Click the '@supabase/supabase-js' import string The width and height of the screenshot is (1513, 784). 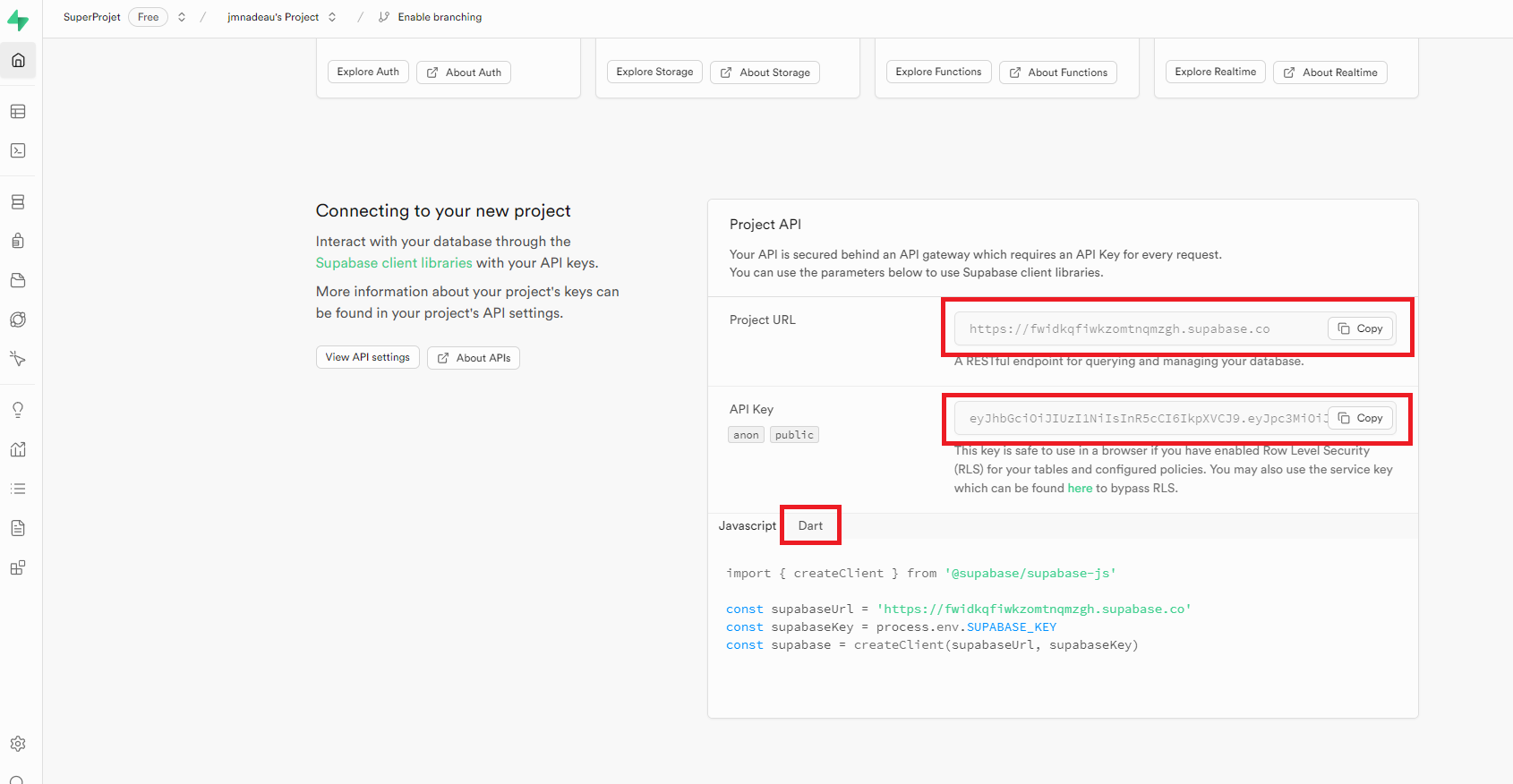click(1030, 573)
